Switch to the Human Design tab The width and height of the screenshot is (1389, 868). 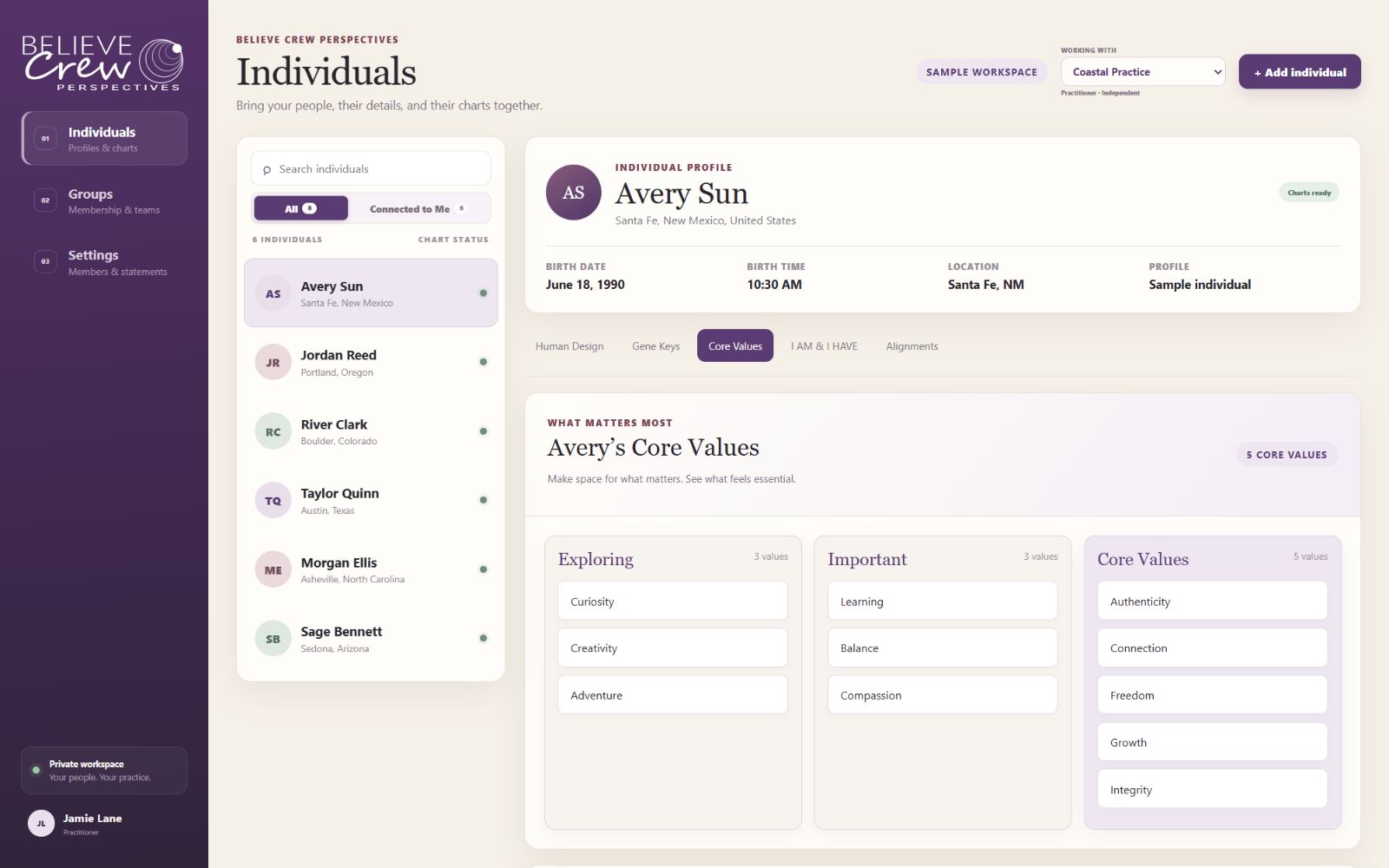pos(569,345)
